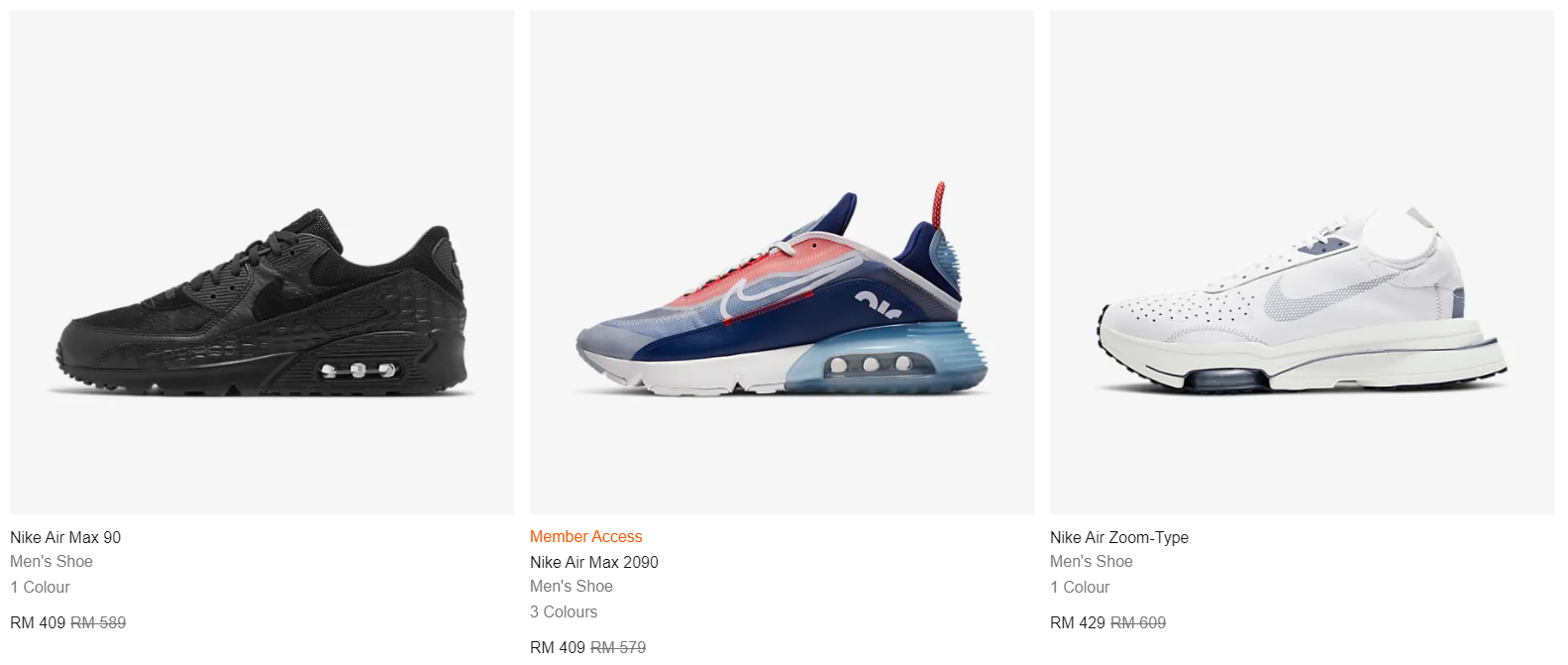Click the 3 Colours text for Air Max 2090

[x=564, y=611]
